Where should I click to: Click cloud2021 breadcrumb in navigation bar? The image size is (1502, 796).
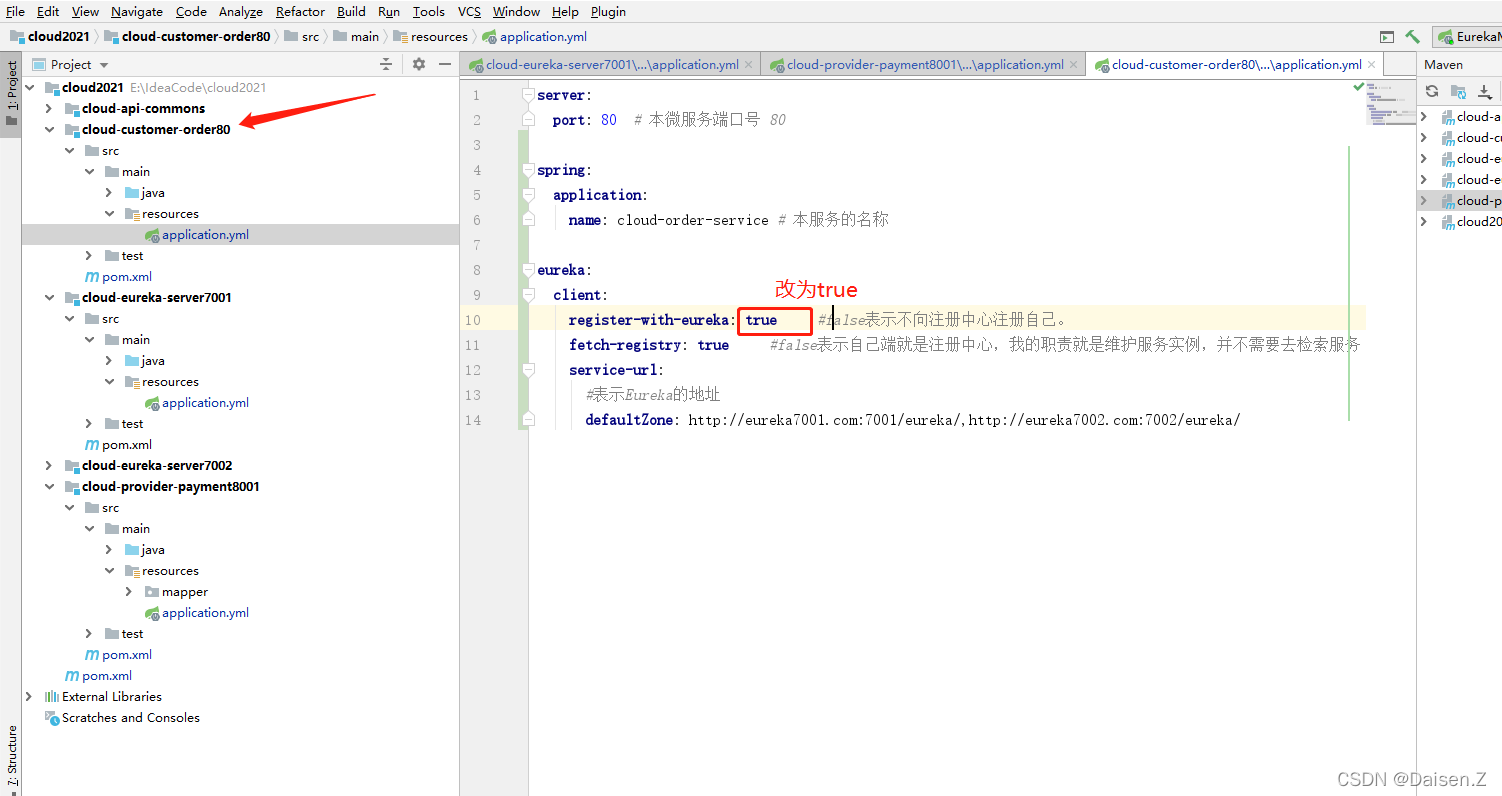50,36
